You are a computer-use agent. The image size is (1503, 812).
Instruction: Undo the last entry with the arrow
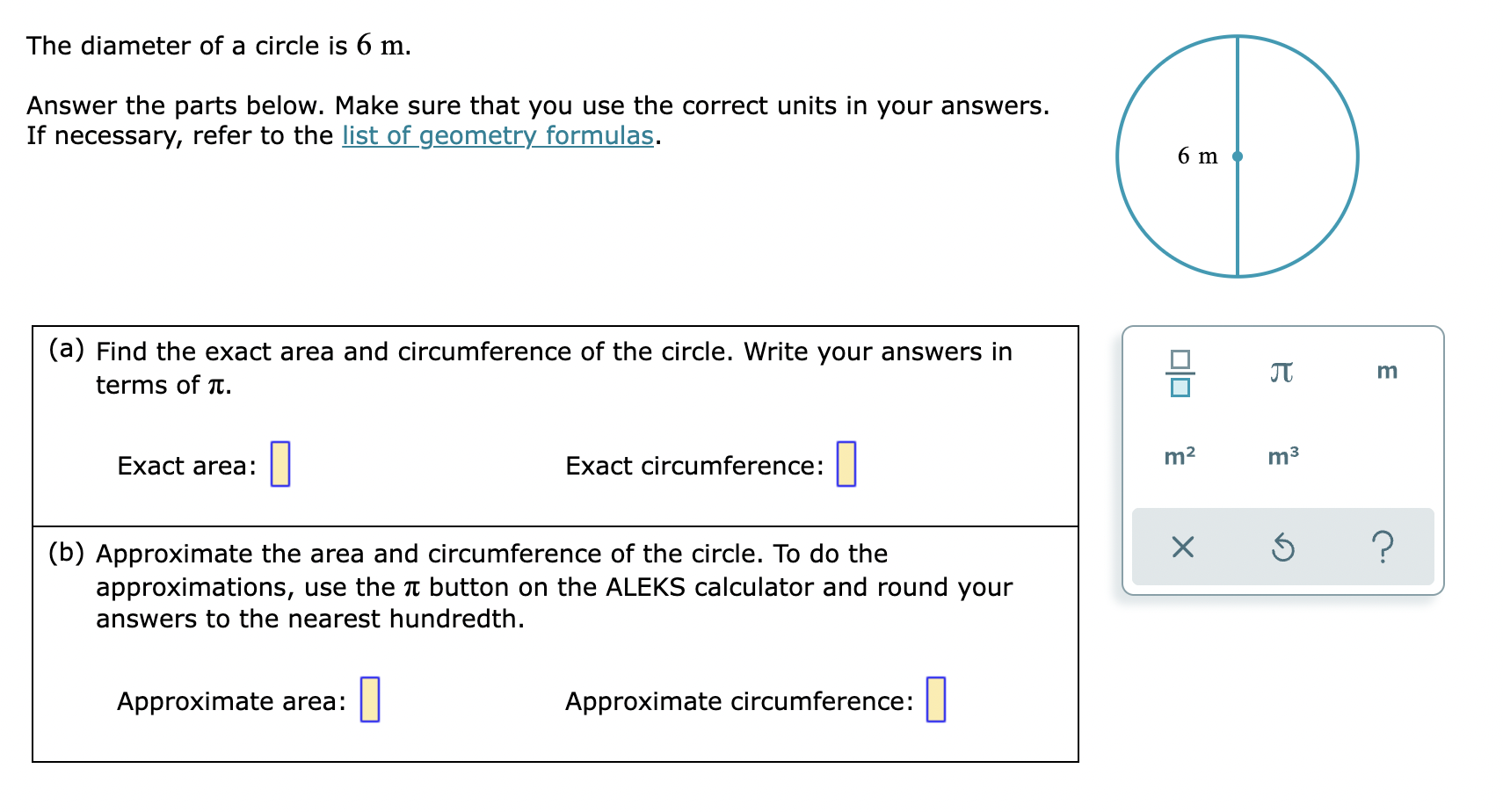[x=1283, y=547]
